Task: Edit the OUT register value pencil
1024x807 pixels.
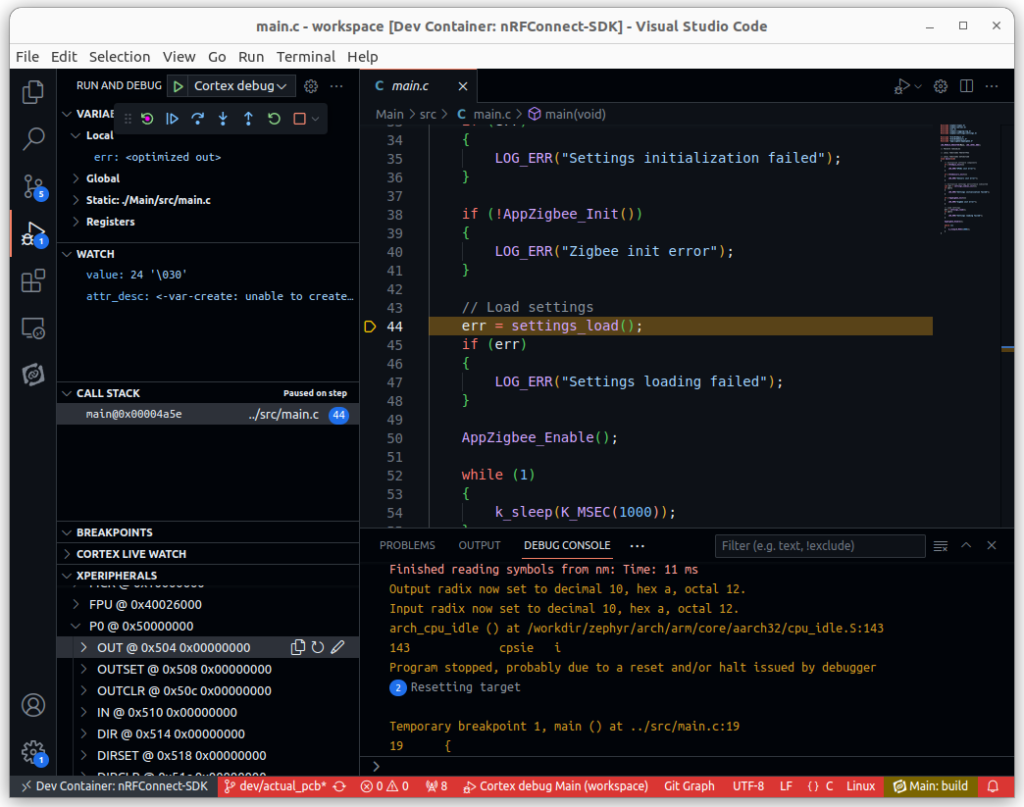Action: coord(338,647)
